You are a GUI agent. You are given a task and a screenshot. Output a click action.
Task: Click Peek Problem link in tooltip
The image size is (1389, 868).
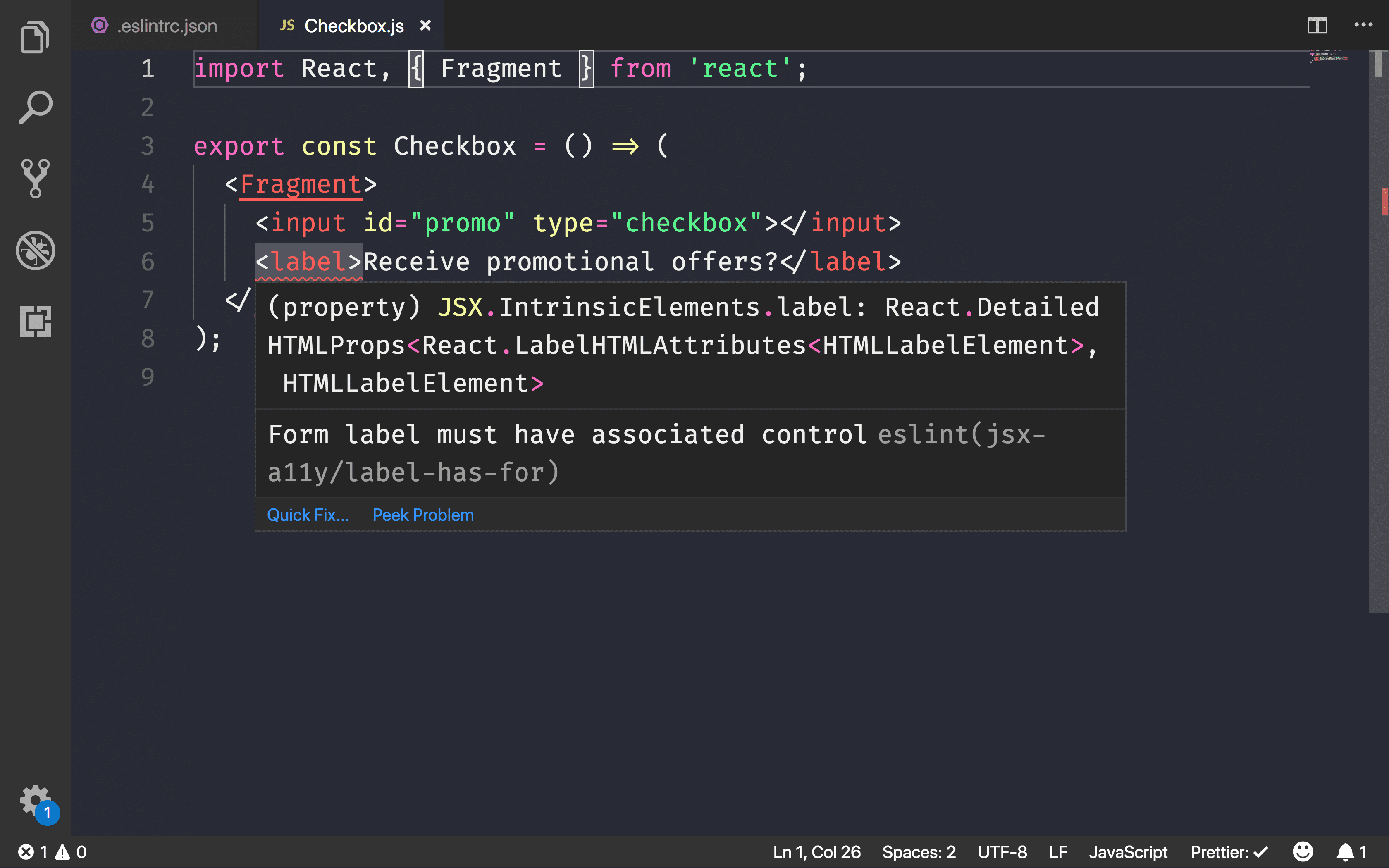point(423,514)
